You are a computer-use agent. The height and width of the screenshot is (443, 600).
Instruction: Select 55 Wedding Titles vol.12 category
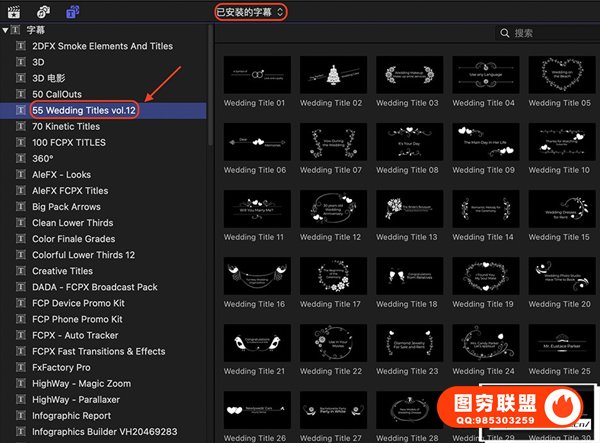[x=84, y=110]
